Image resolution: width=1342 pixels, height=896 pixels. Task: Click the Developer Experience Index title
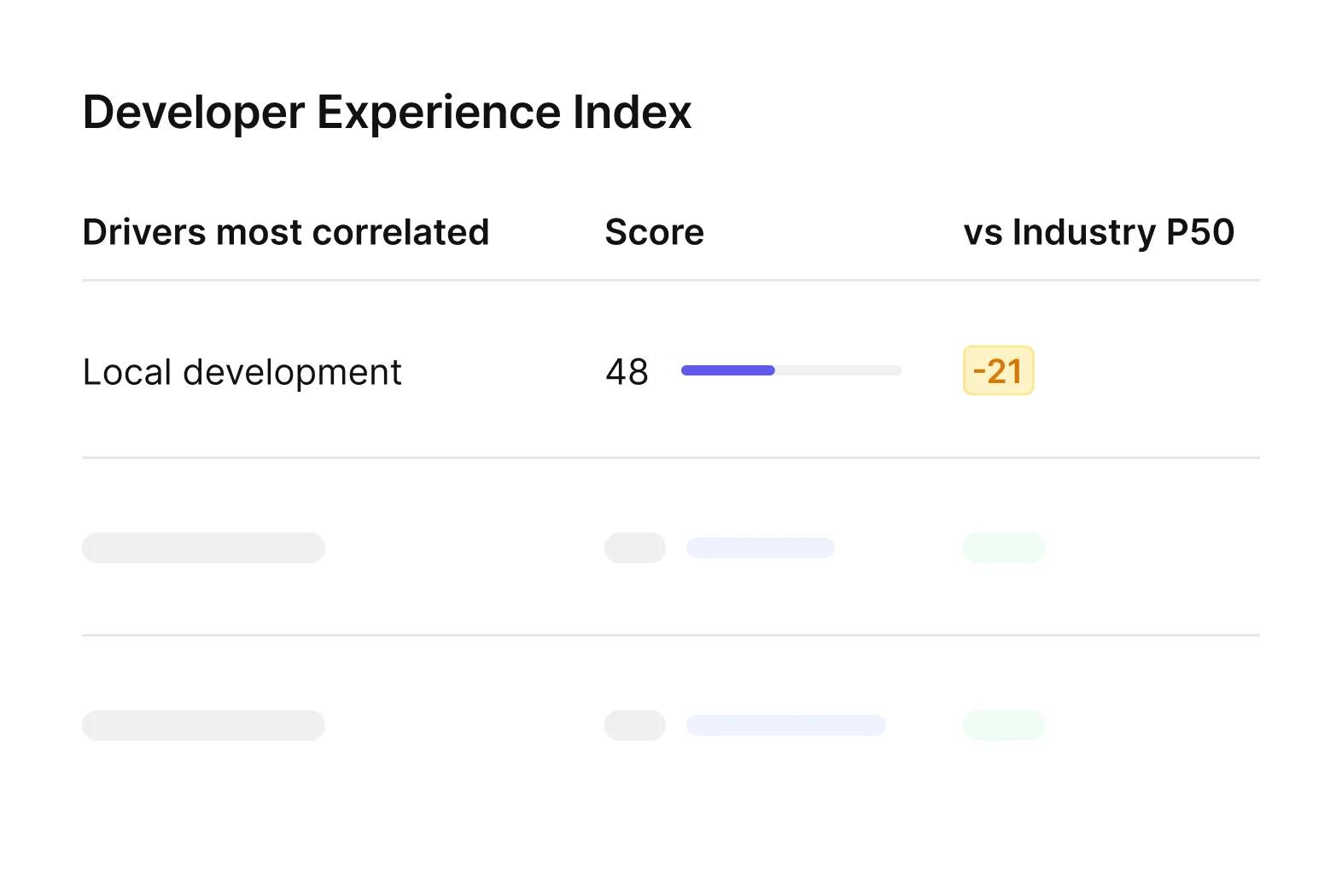(387, 112)
